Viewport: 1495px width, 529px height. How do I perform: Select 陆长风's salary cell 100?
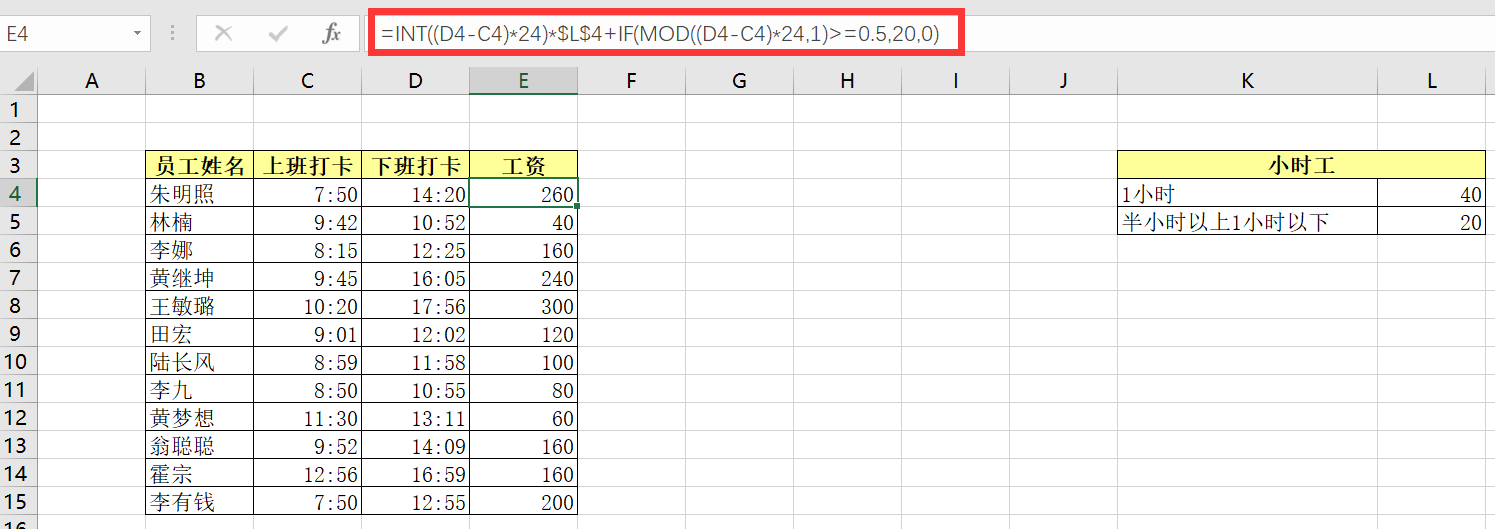[x=524, y=361]
